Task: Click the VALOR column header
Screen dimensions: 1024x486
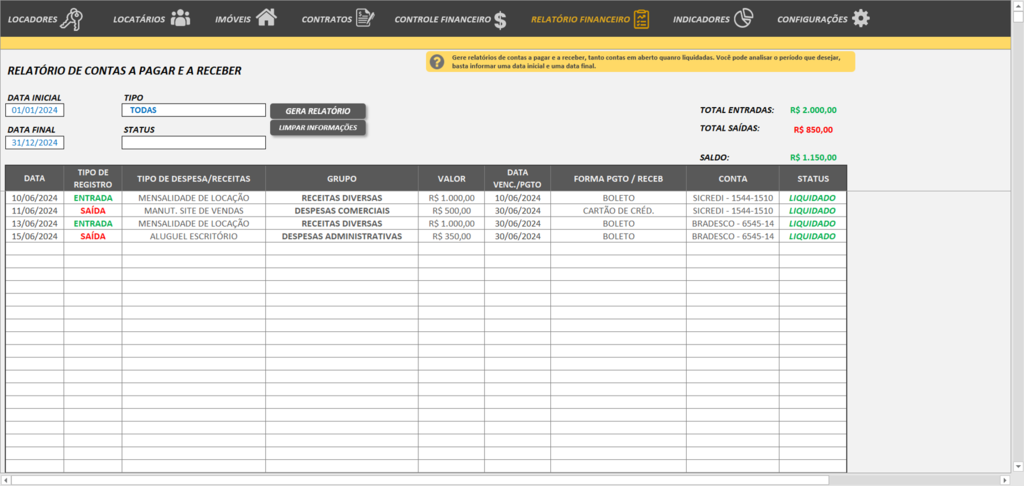Action: [451, 178]
